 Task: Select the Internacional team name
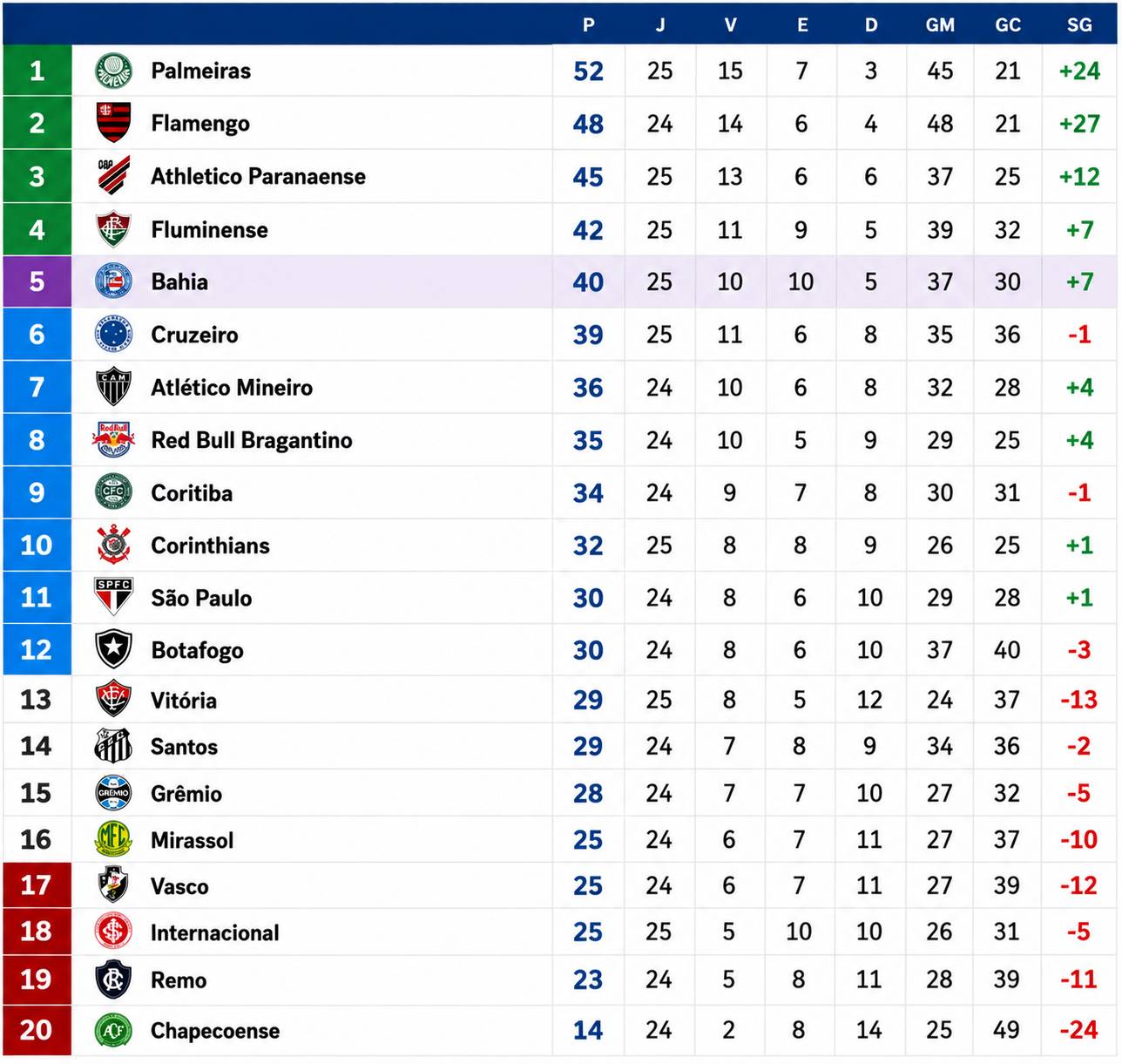(215, 933)
